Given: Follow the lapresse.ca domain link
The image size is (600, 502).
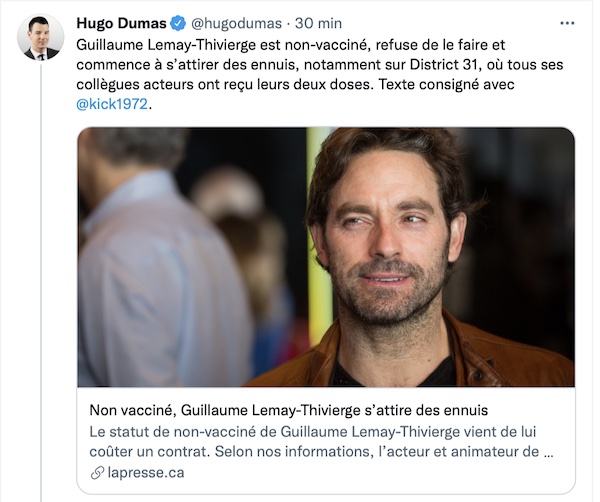Looking at the screenshot, I should coord(146,473).
